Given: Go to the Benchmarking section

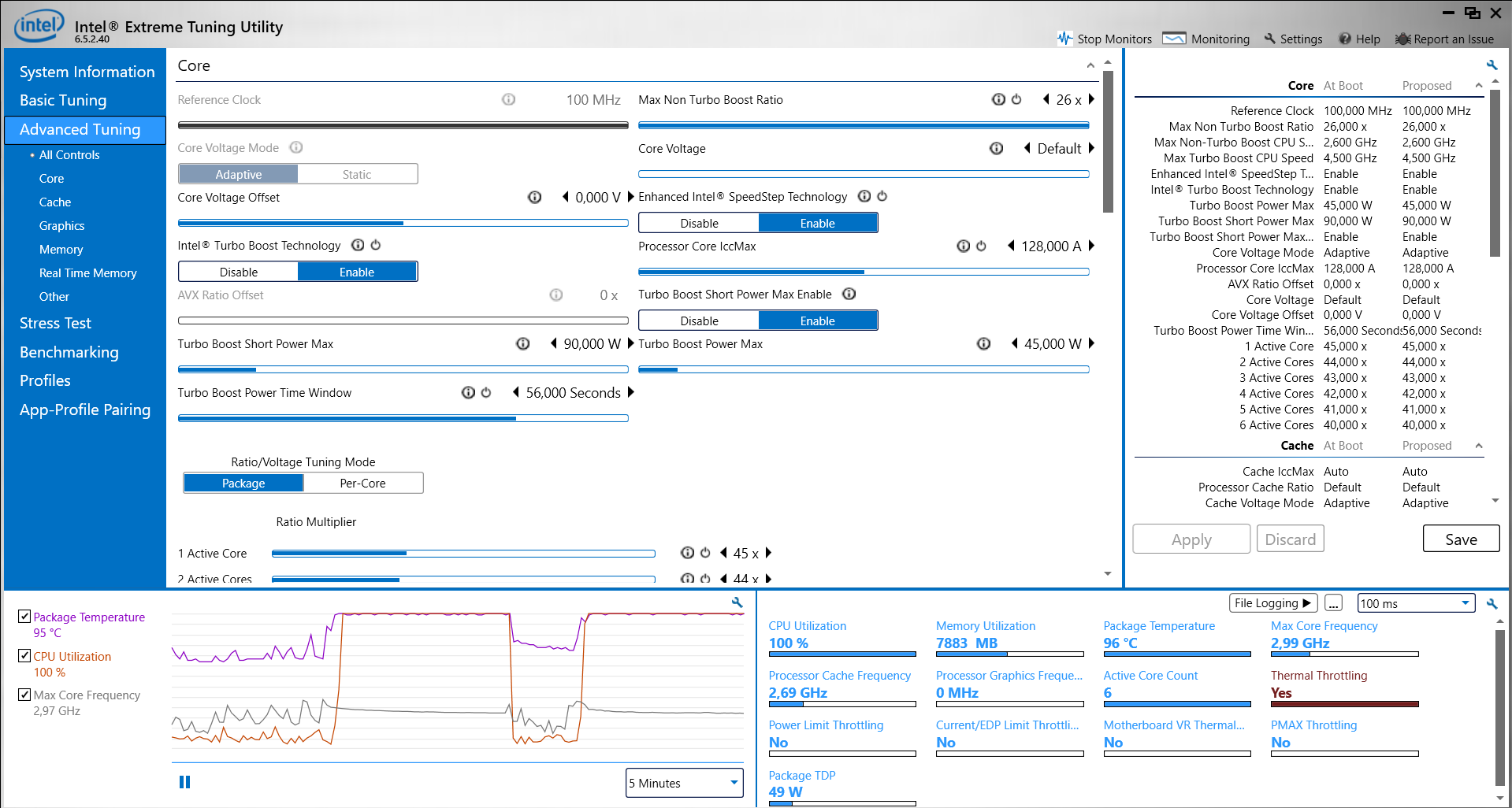Looking at the screenshot, I should [69, 352].
